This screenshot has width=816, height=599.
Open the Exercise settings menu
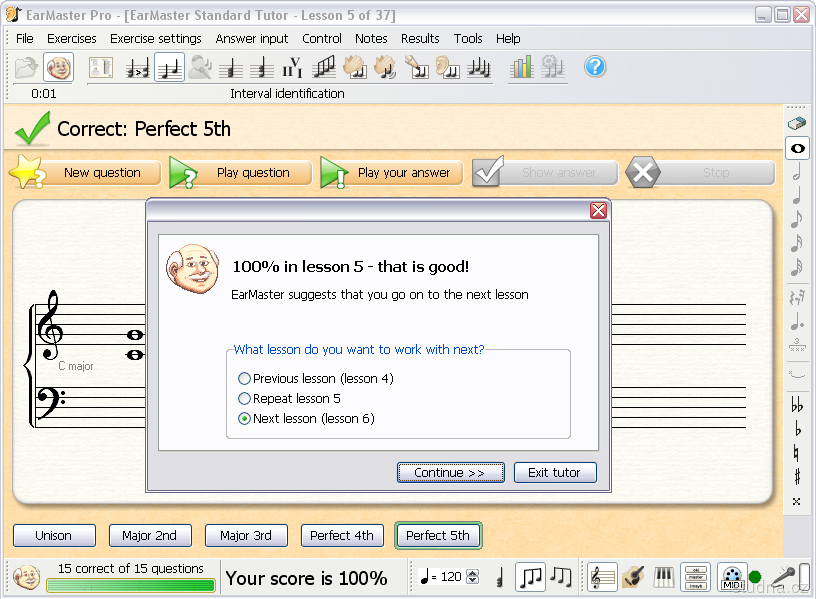155,39
